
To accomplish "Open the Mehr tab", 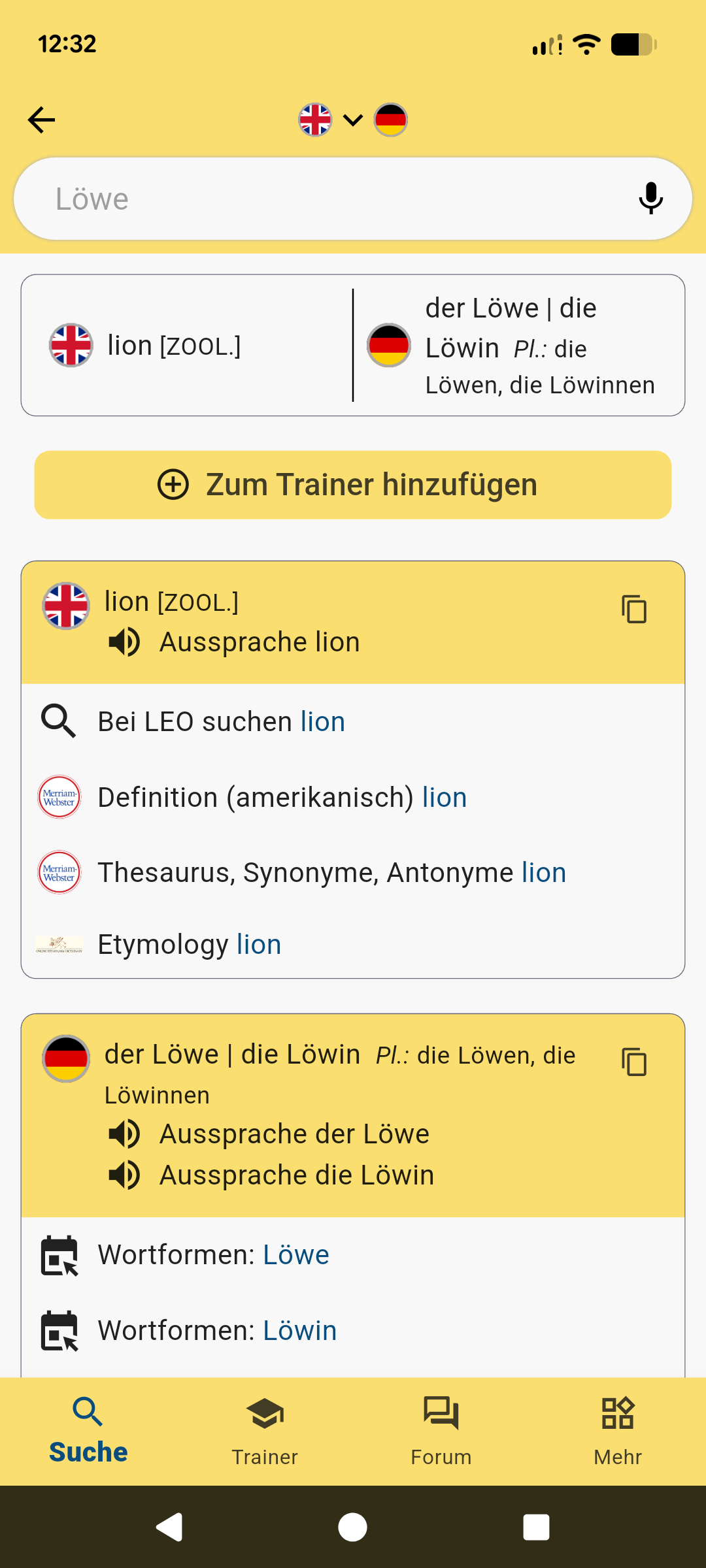I will [x=618, y=1431].
